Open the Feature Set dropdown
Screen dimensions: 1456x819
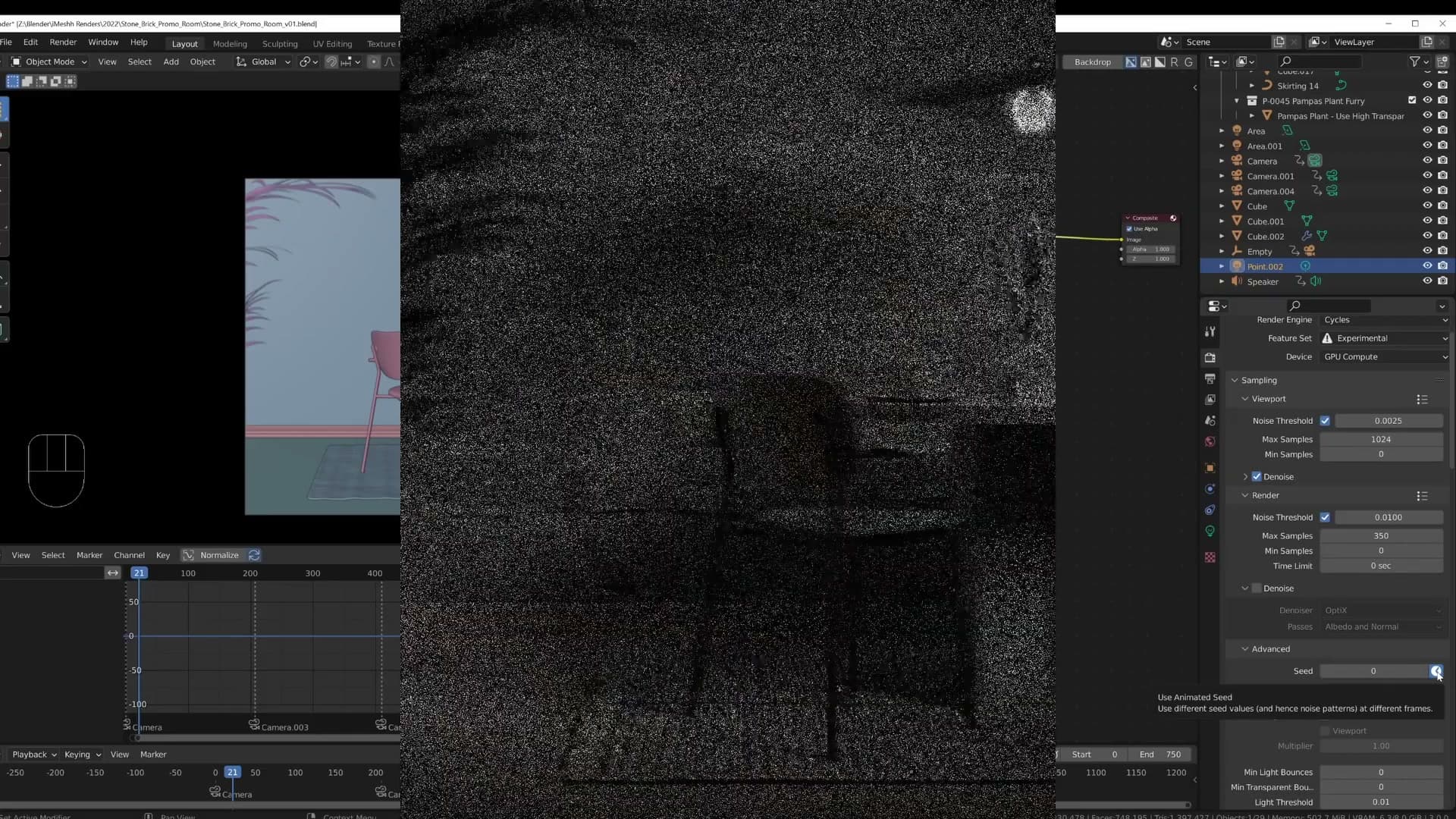coord(1385,338)
